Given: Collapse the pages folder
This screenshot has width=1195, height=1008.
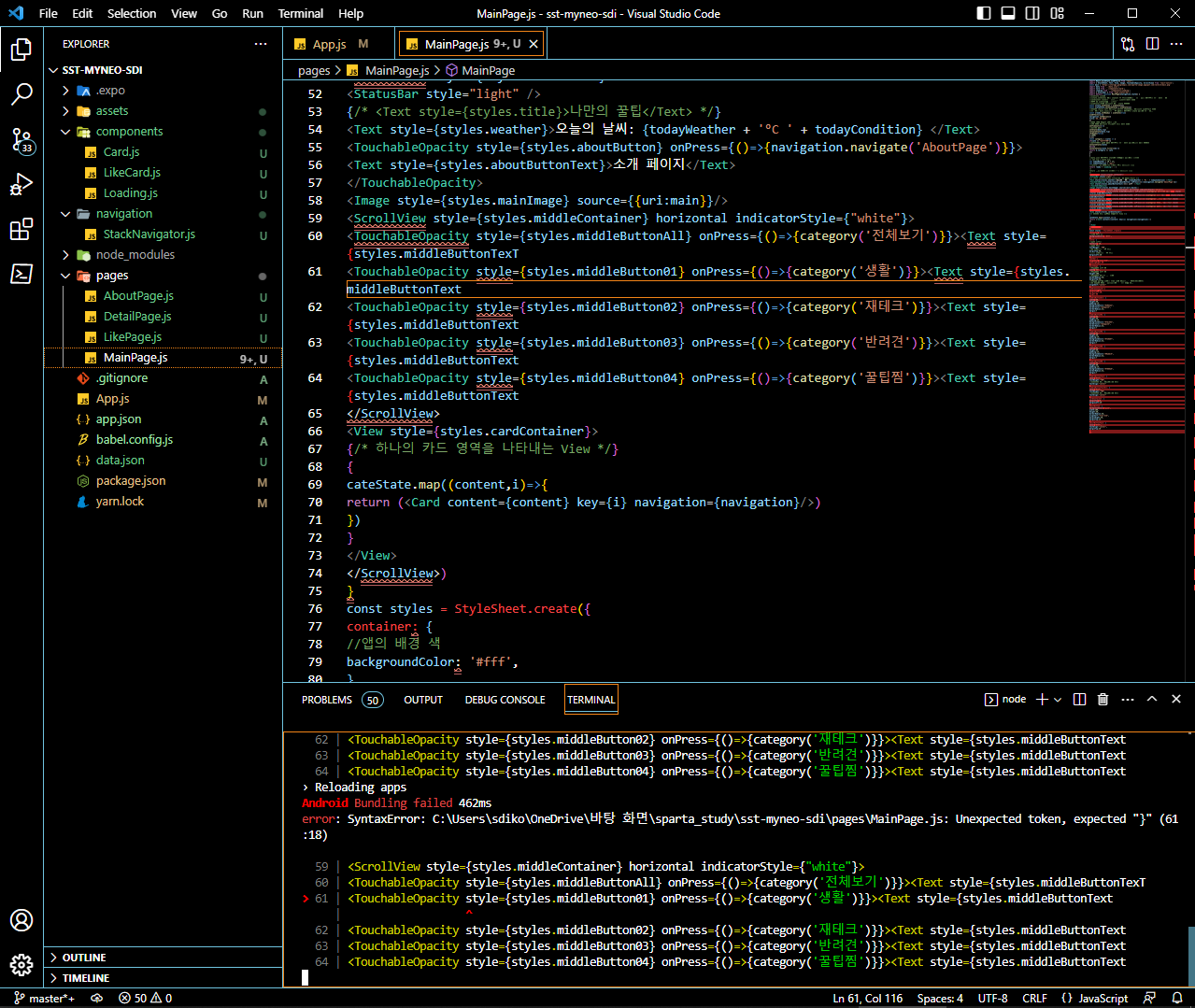Looking at the screenshot, I should click(x=111, y=276).
